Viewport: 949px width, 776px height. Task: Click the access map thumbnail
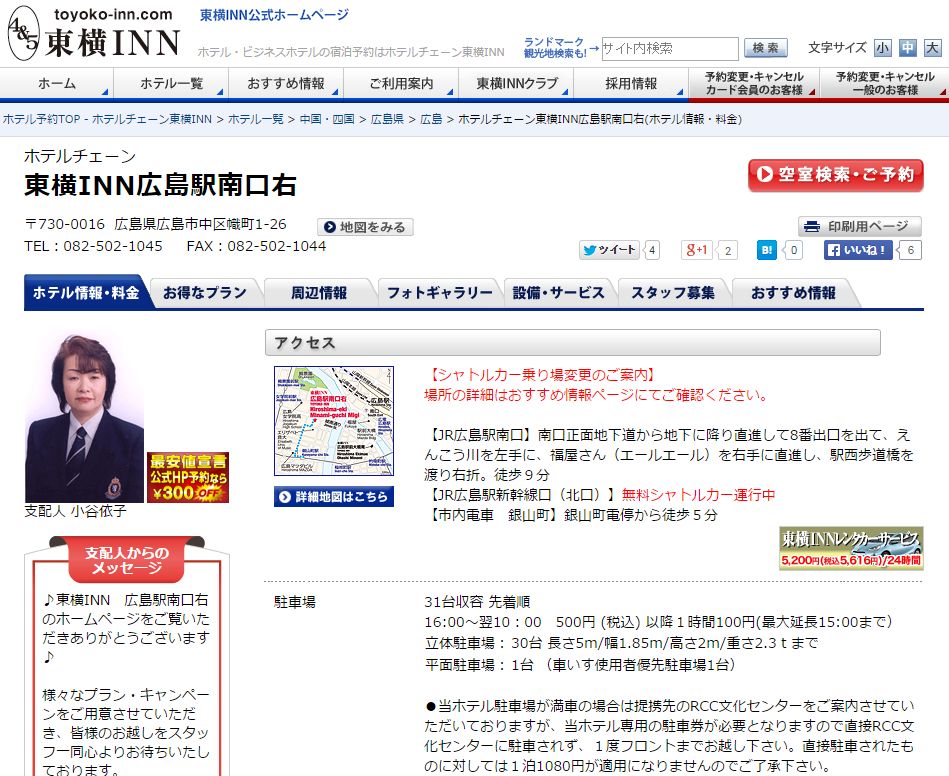tap(334, 421)
